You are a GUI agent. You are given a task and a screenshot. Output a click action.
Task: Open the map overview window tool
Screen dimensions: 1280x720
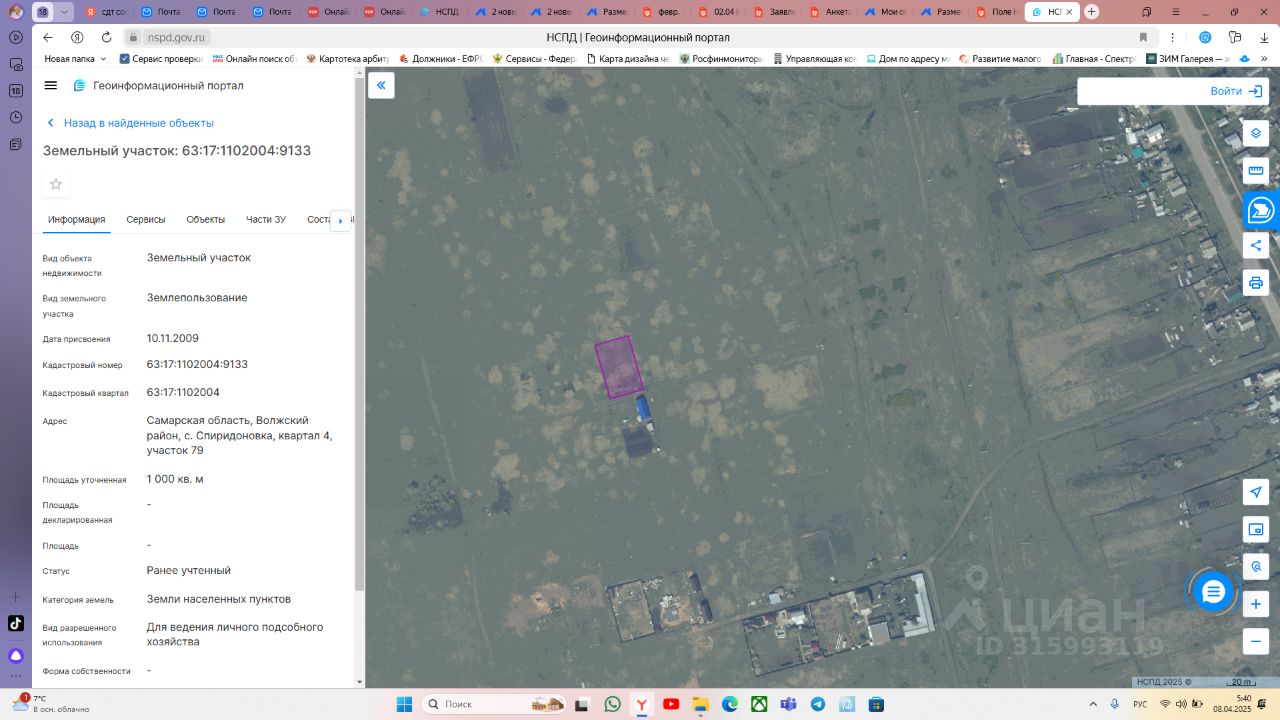point(1256,529)
